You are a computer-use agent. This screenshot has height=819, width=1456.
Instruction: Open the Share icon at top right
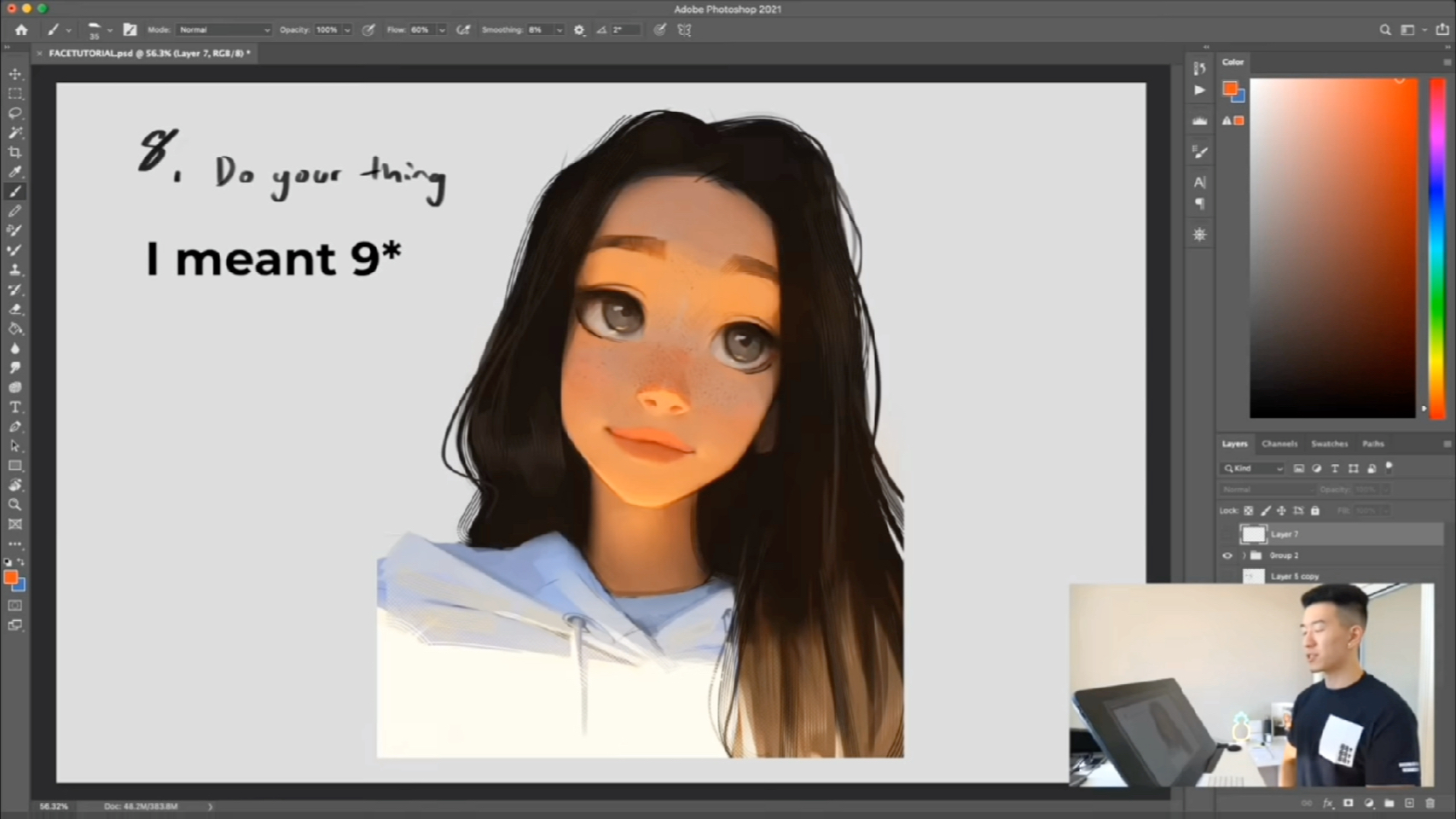pyautogui.click(x=1442, y=30)
